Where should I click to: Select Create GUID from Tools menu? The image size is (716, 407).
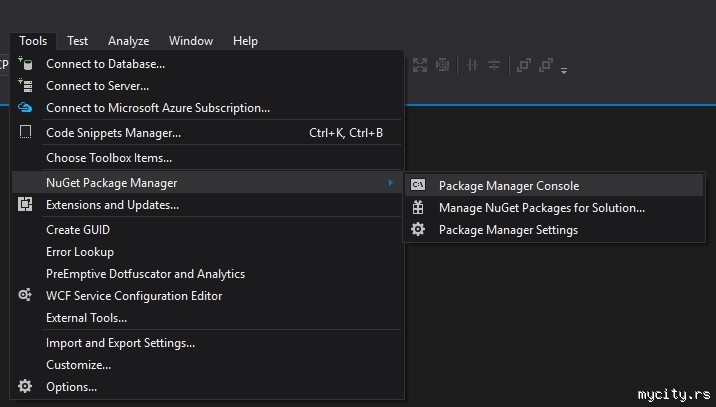pos(77,230)
